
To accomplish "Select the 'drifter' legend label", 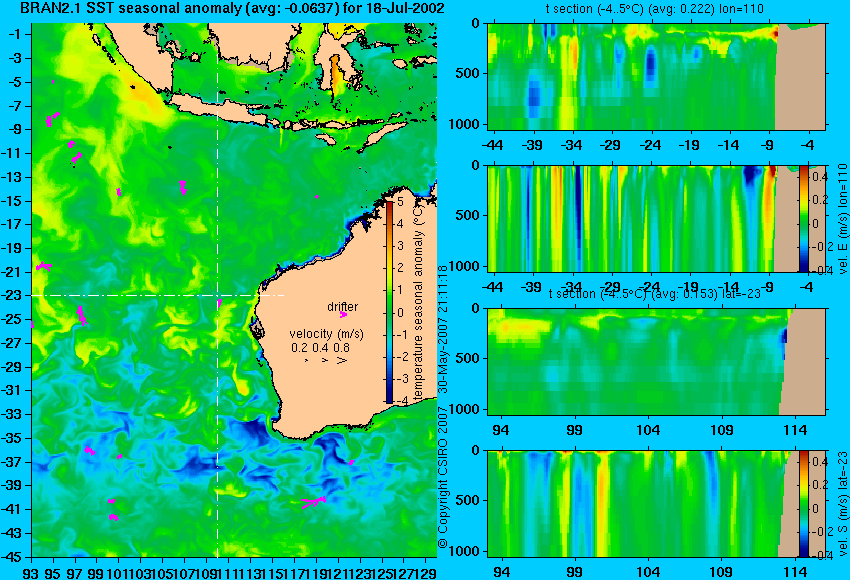I will 343,306.
